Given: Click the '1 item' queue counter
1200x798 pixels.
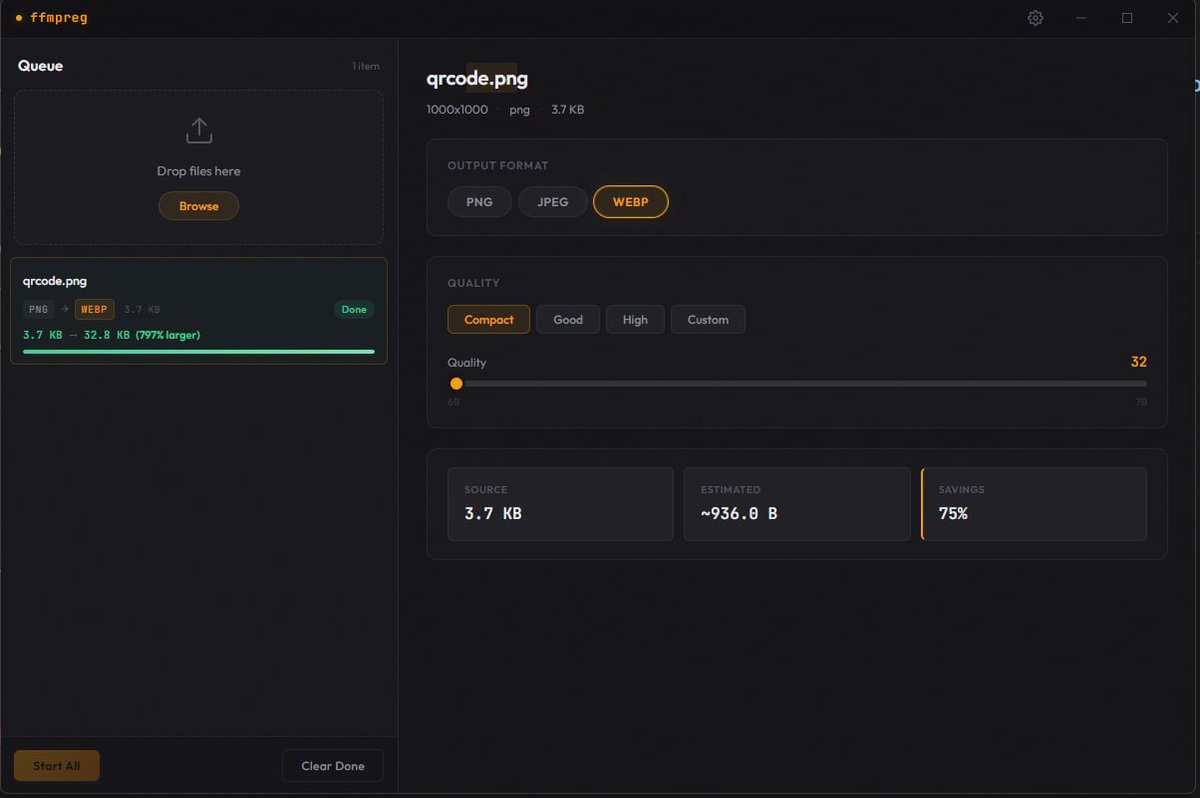Looking at the screenshot, I should [366, 66].
